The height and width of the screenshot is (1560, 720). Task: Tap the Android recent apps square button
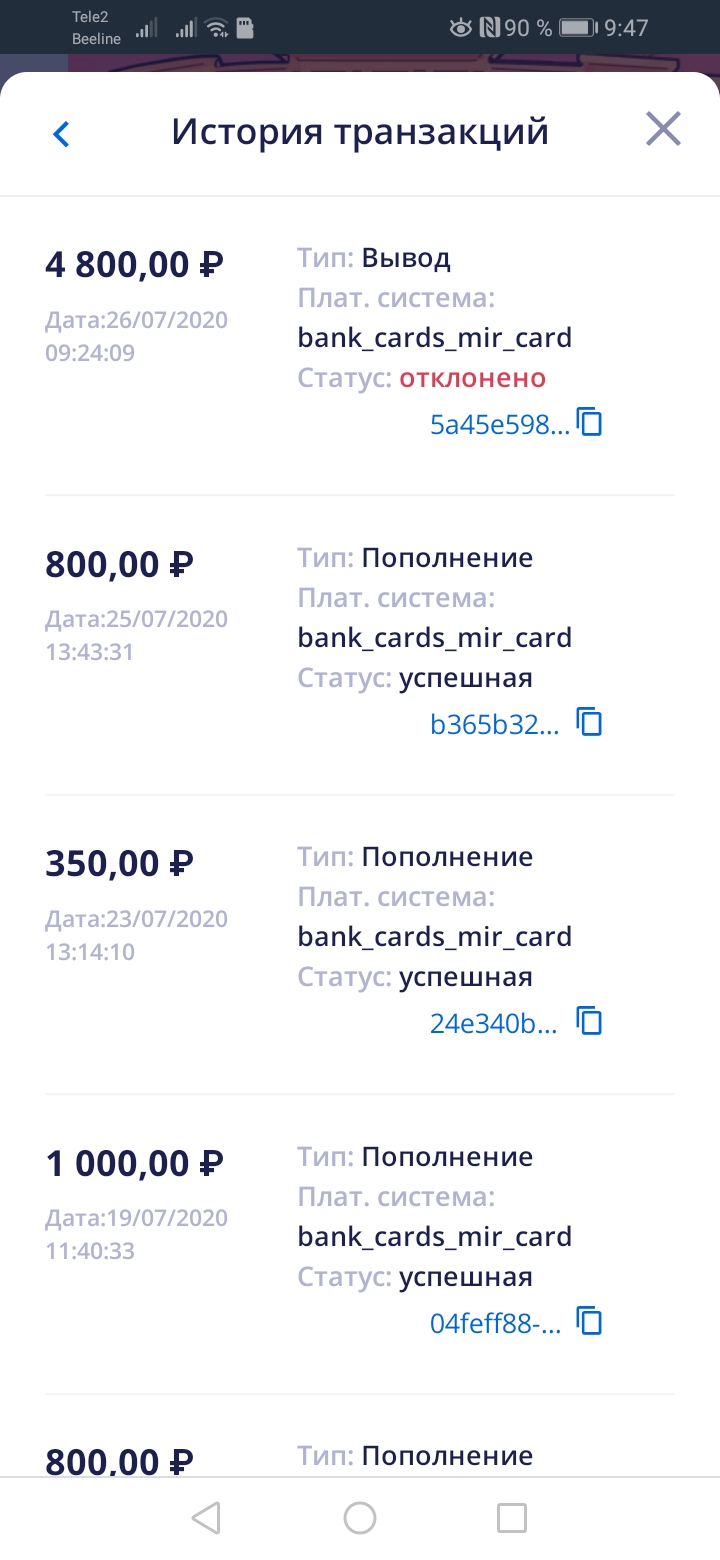[x=512, y=1518]
